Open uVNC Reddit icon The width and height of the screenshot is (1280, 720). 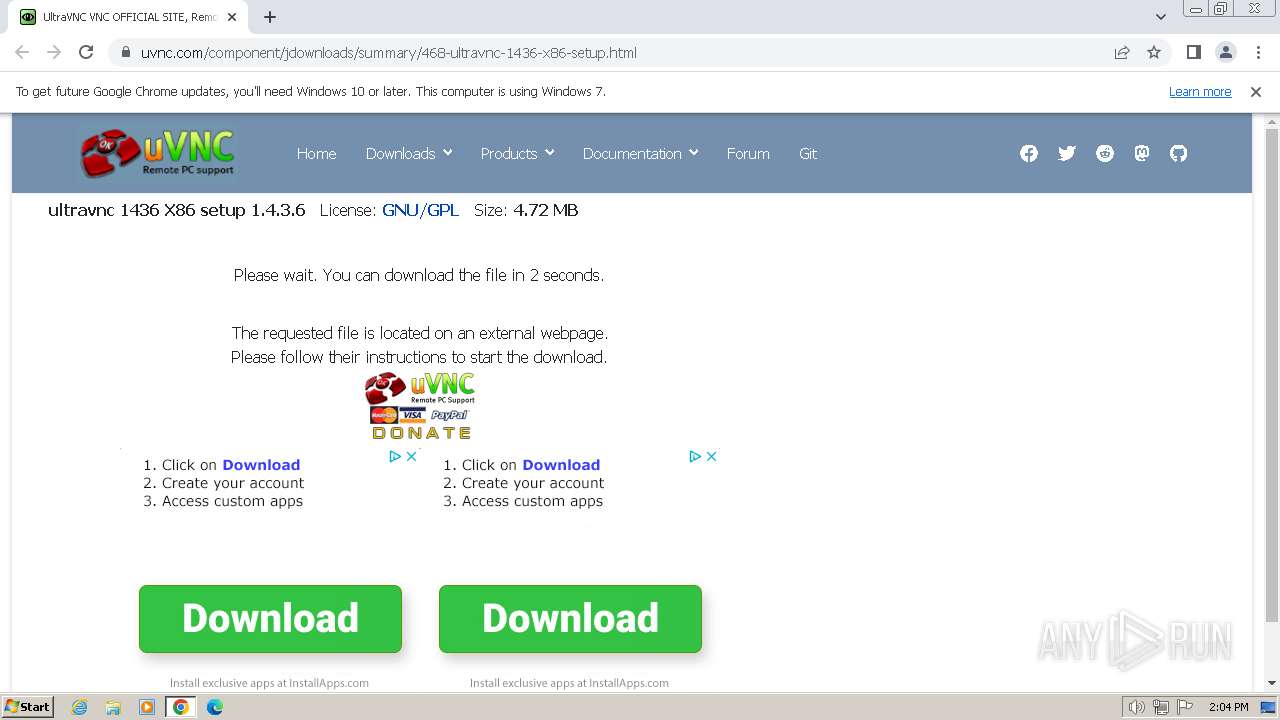coord(1105,153)
